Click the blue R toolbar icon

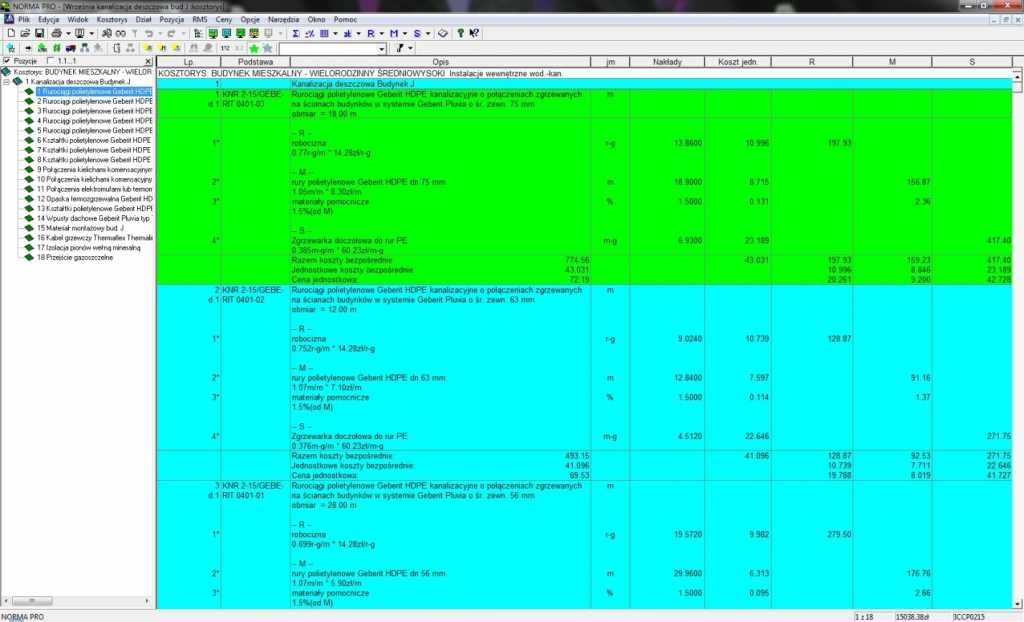pyautogui.click(x=370, y=33)
